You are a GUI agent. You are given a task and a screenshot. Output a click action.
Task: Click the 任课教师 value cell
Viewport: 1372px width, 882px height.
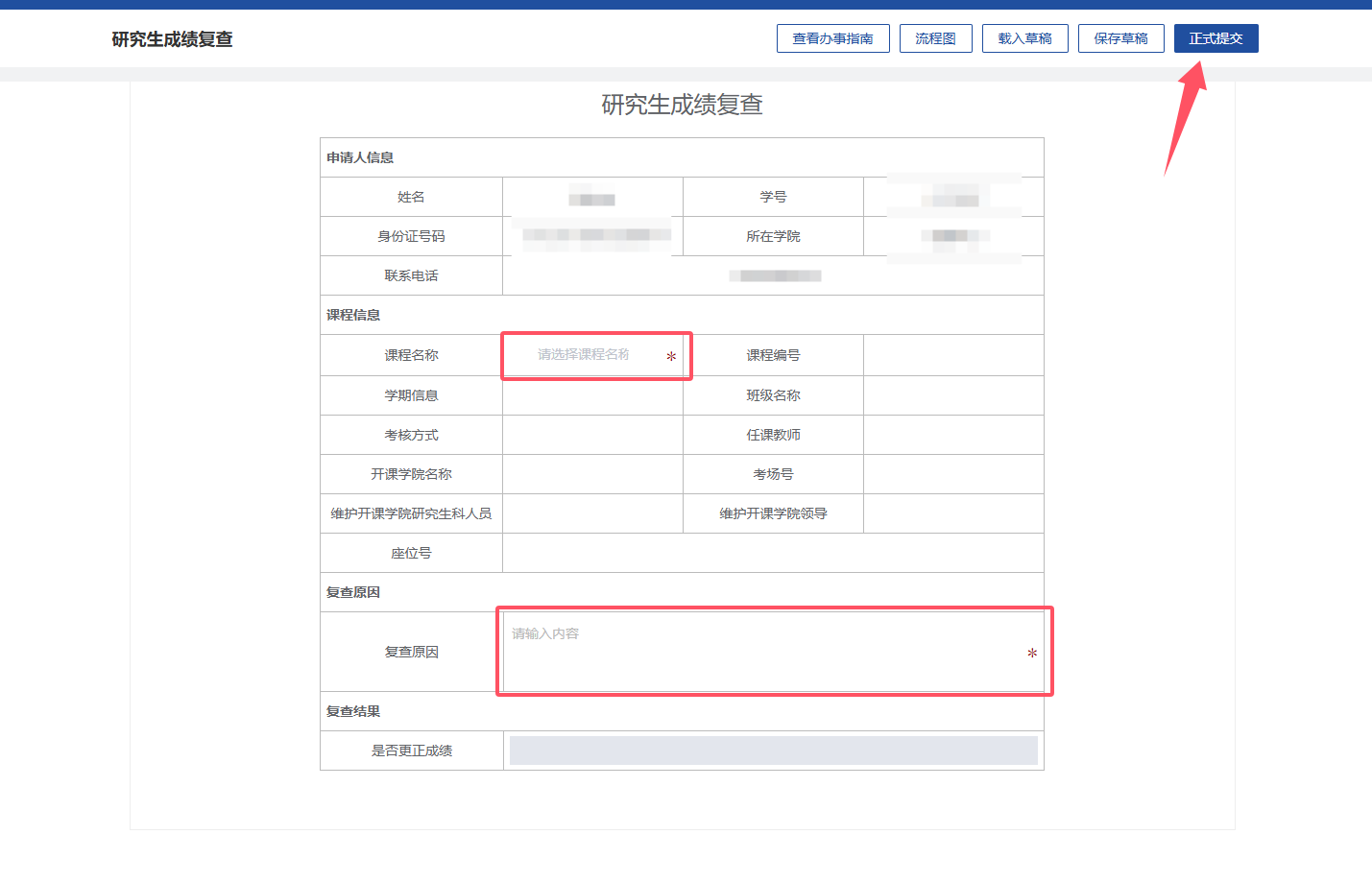[952, 435]
